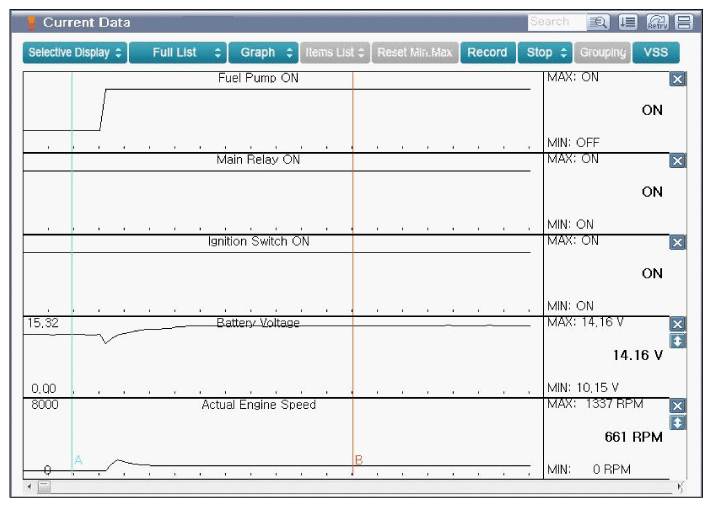Click the Fuel Pump ON graph title
This screenshot has width=712, height=507.
[x=258, y=78]
